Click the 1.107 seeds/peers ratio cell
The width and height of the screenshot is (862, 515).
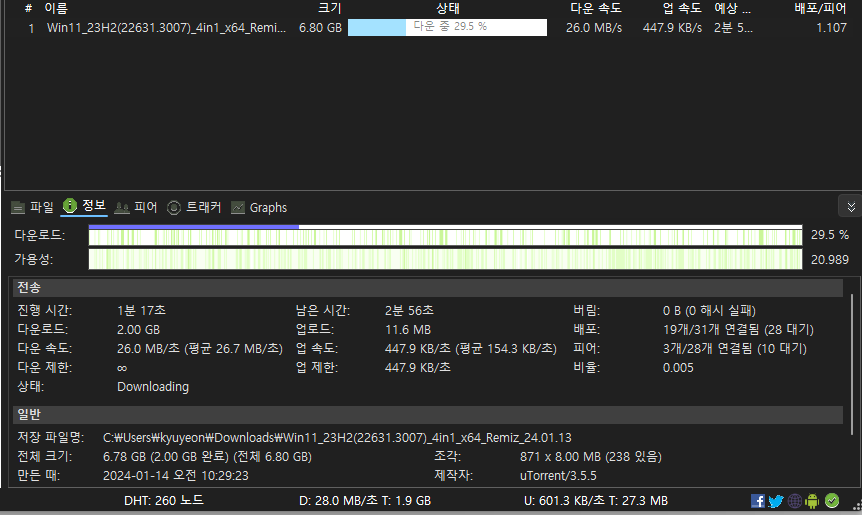tap(831, 27)
